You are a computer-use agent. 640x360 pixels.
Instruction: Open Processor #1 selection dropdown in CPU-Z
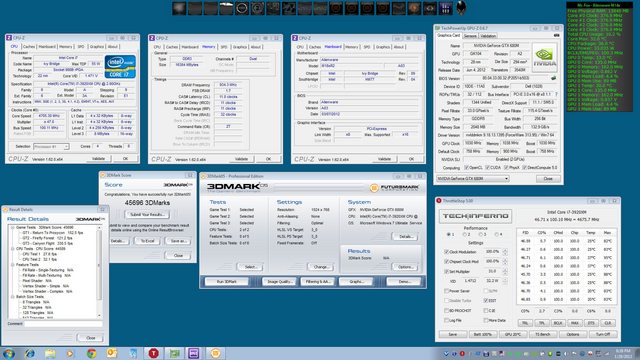[51, 147]
